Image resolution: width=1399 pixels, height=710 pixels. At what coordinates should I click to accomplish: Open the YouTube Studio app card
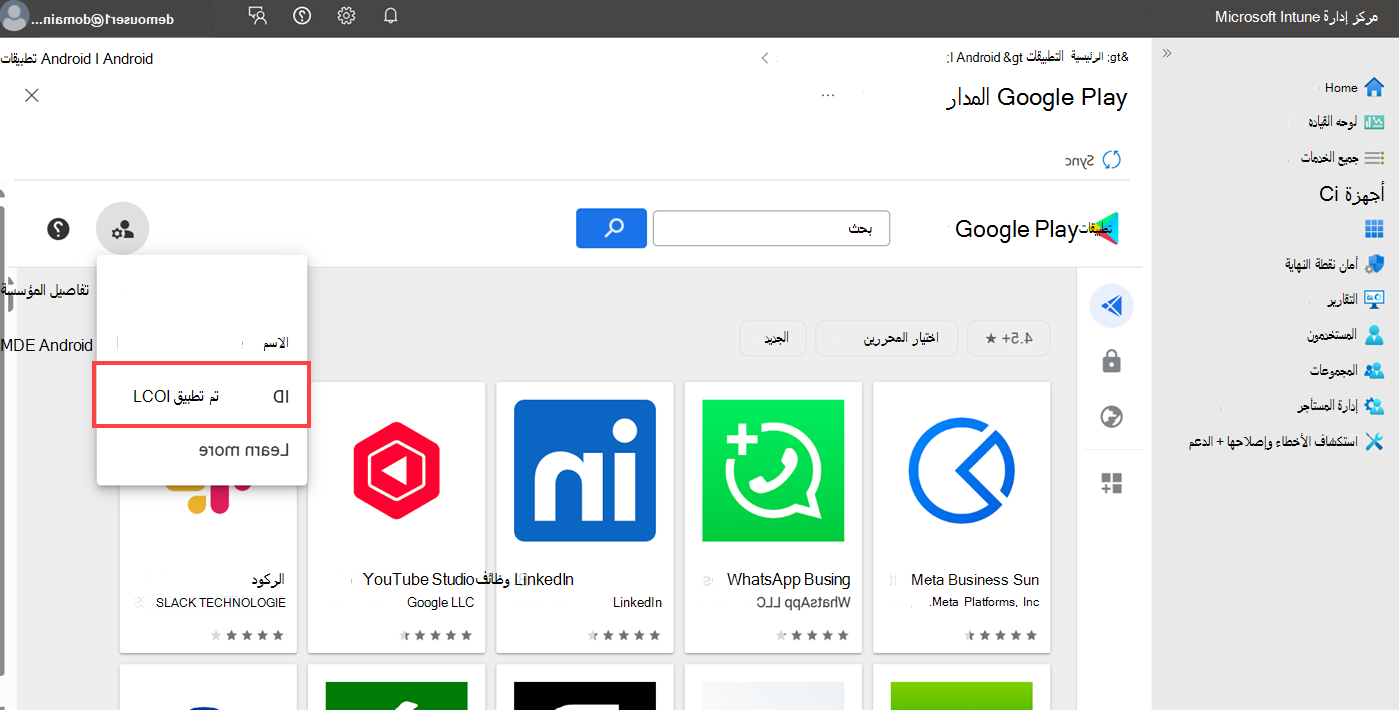tap(397, 516)
